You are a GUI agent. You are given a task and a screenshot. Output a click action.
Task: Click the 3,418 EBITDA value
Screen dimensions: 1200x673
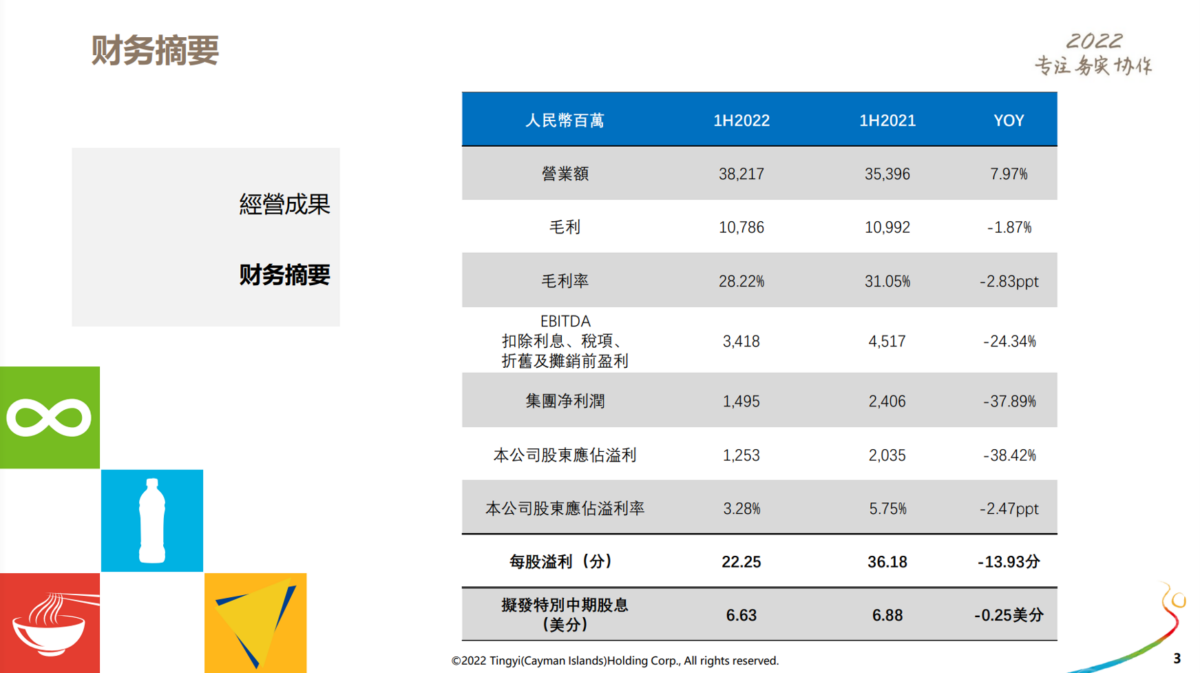pyautogui.click(x=741, y=341)
